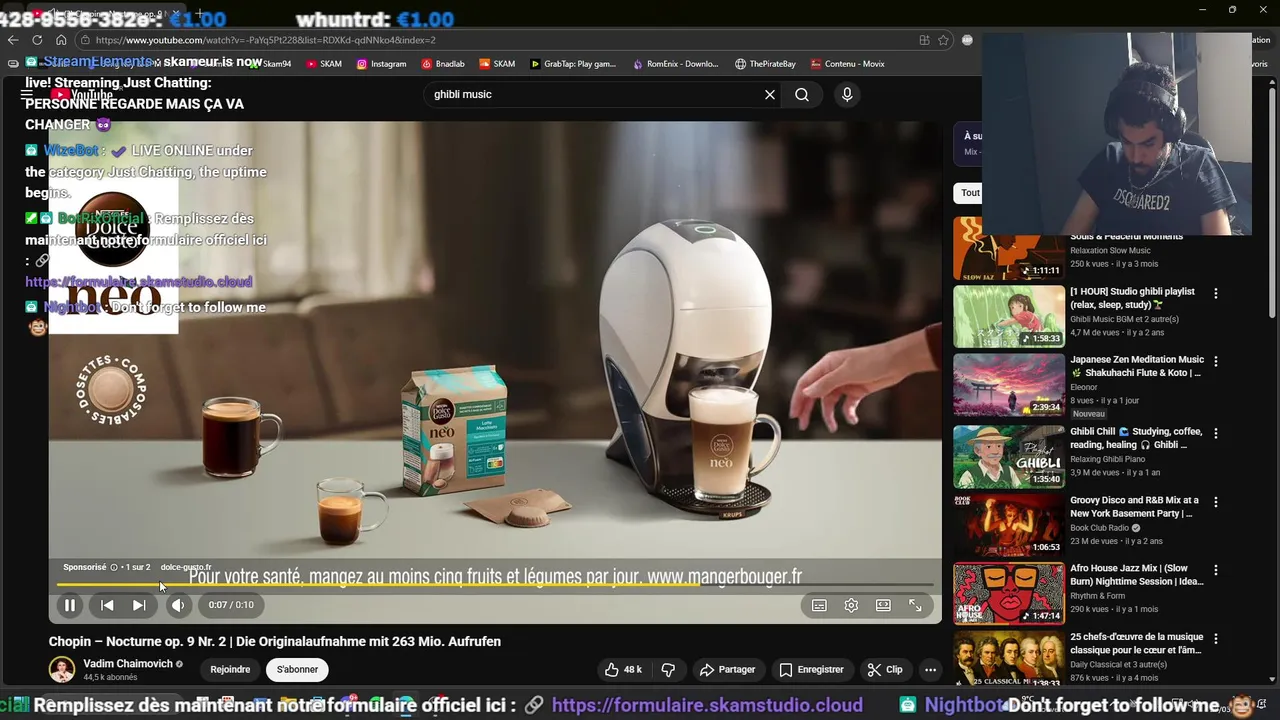Start voice search with the microphone icon
The height and width of the screenshot is (720, 1280).
tap(847, 94)
